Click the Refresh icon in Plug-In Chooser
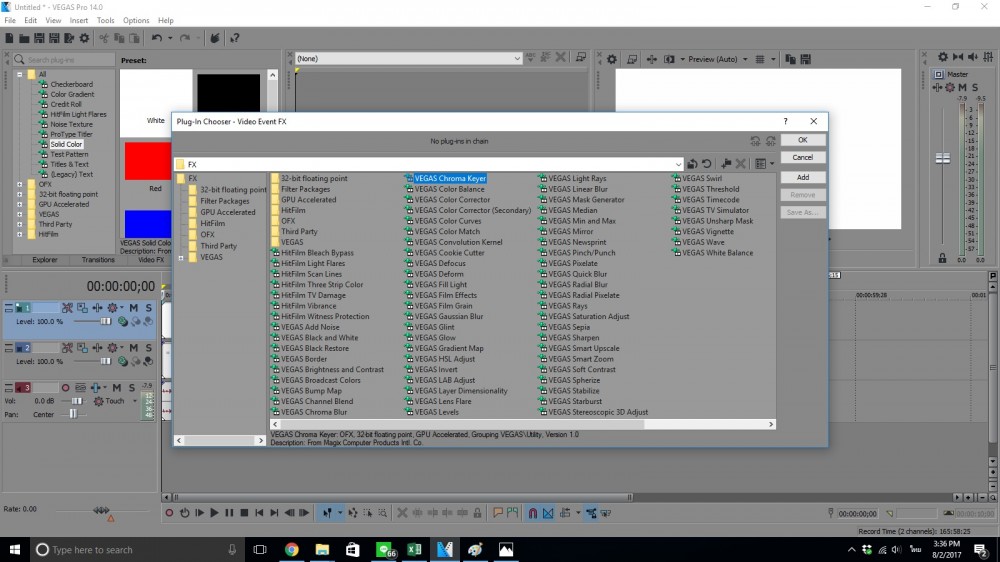This screenshot has width=1000, height=562. 707,164
